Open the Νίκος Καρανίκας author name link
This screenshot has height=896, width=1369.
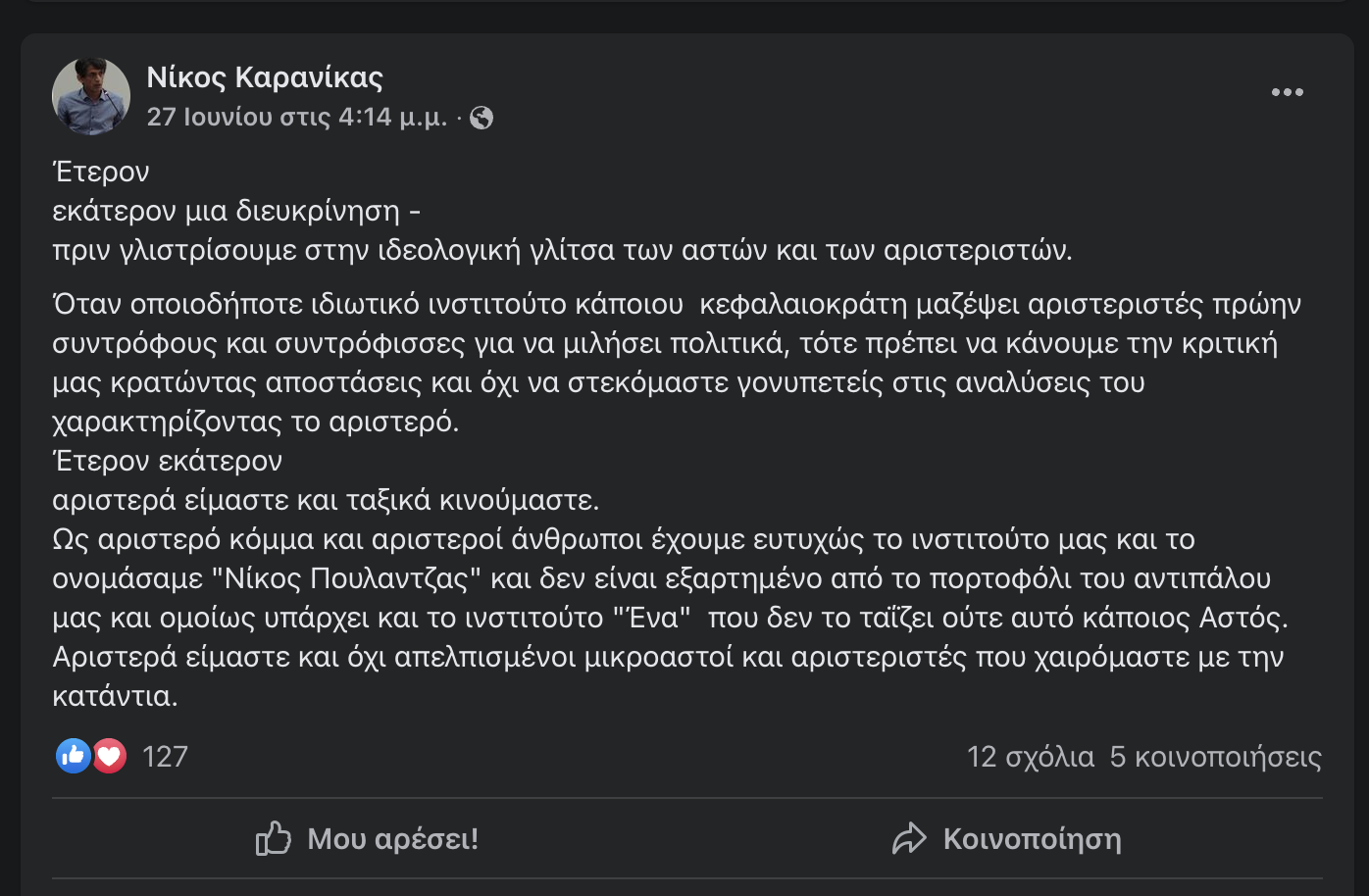(265, 76)
